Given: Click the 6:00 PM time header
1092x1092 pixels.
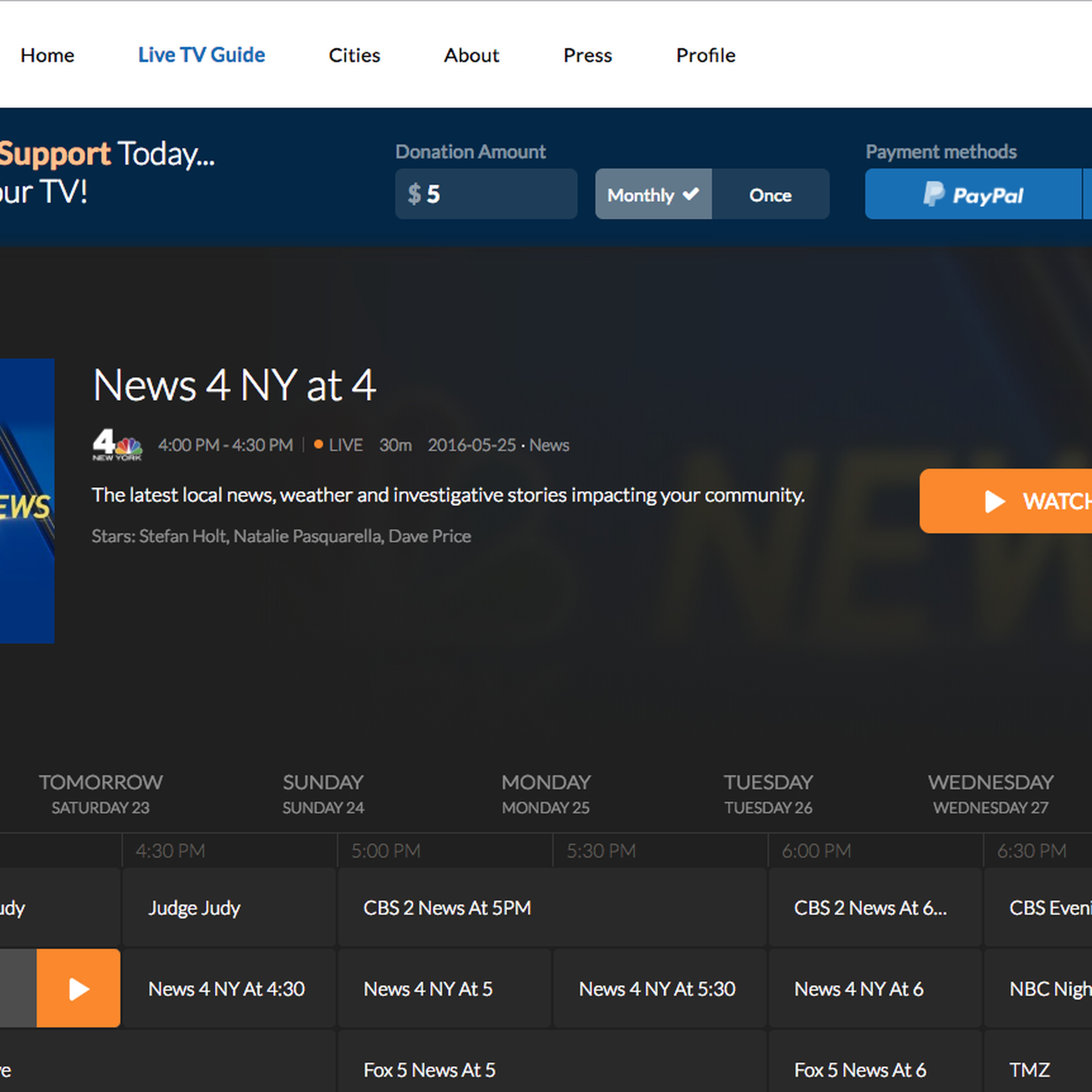Looking at the screenshot, I should 817,851.
